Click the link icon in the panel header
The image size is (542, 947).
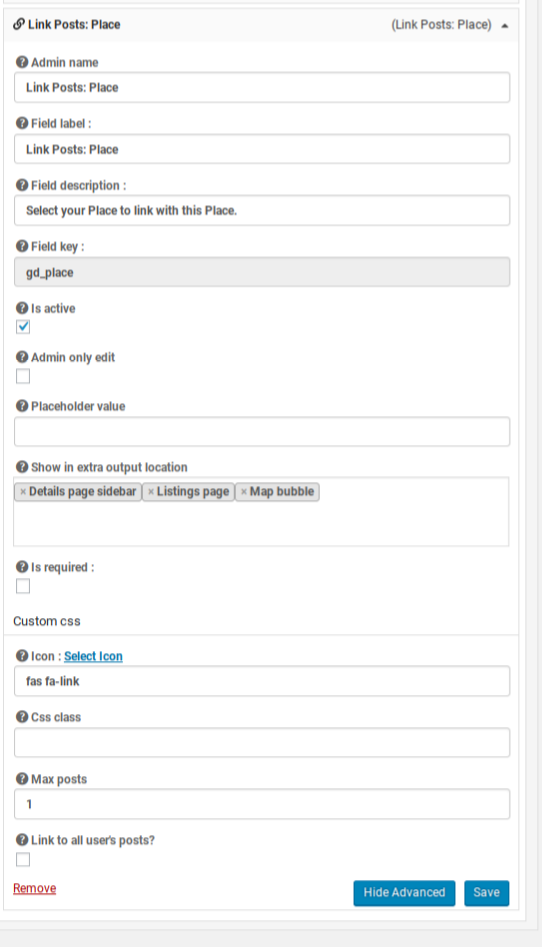coord(19,24)
